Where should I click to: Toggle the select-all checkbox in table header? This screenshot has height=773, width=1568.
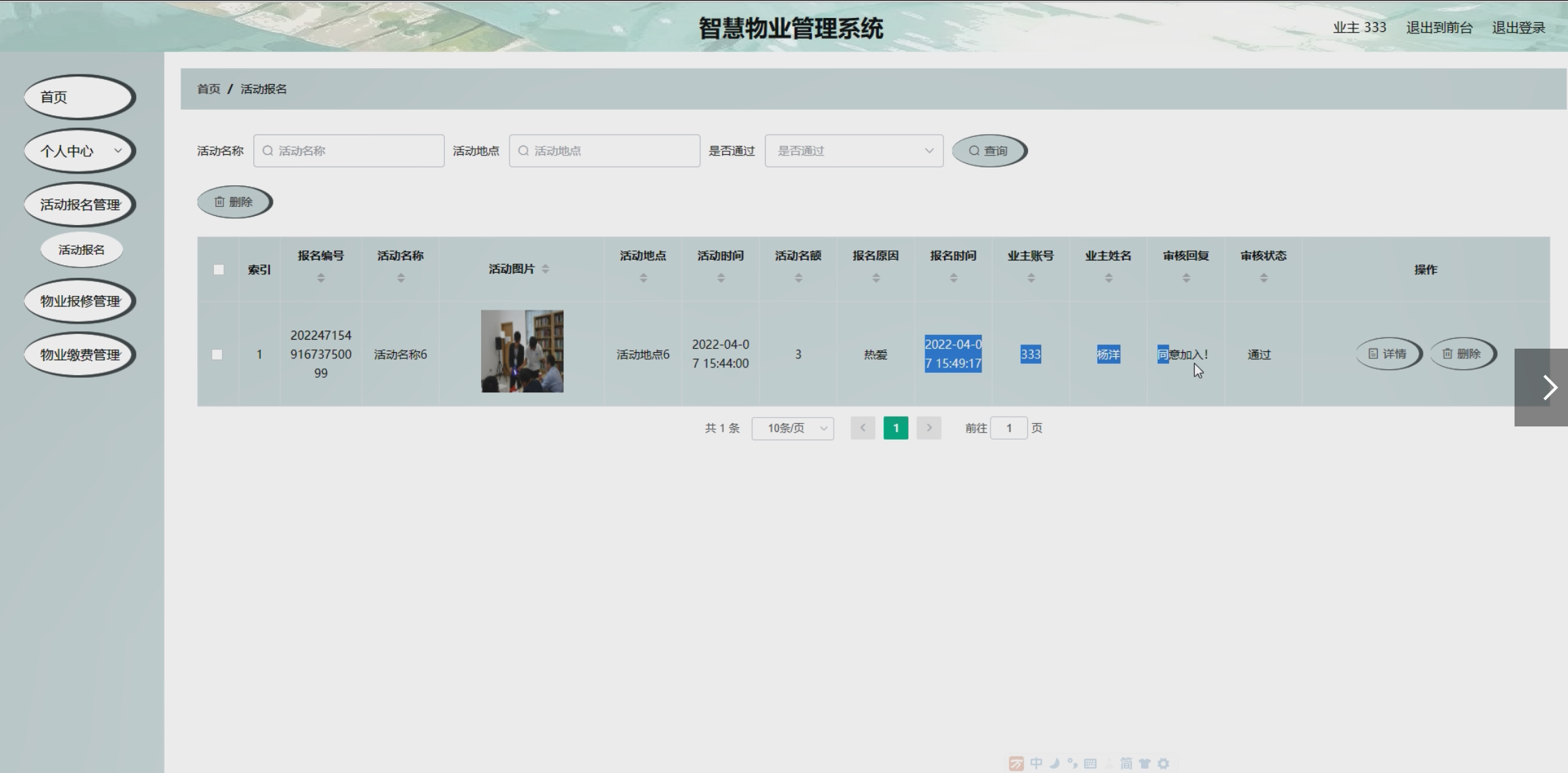[x=219, y=269]
